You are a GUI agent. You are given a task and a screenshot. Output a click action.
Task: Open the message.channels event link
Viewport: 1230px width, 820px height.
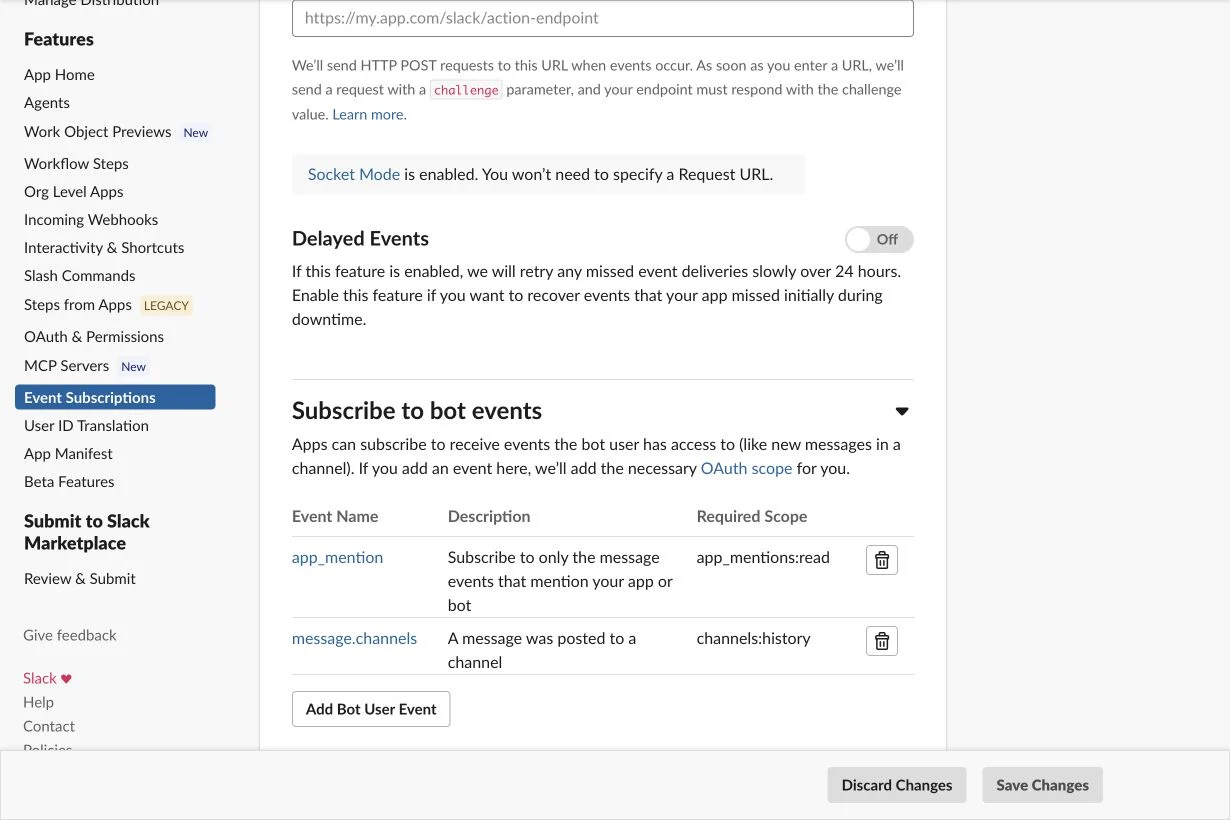point(354,638)
